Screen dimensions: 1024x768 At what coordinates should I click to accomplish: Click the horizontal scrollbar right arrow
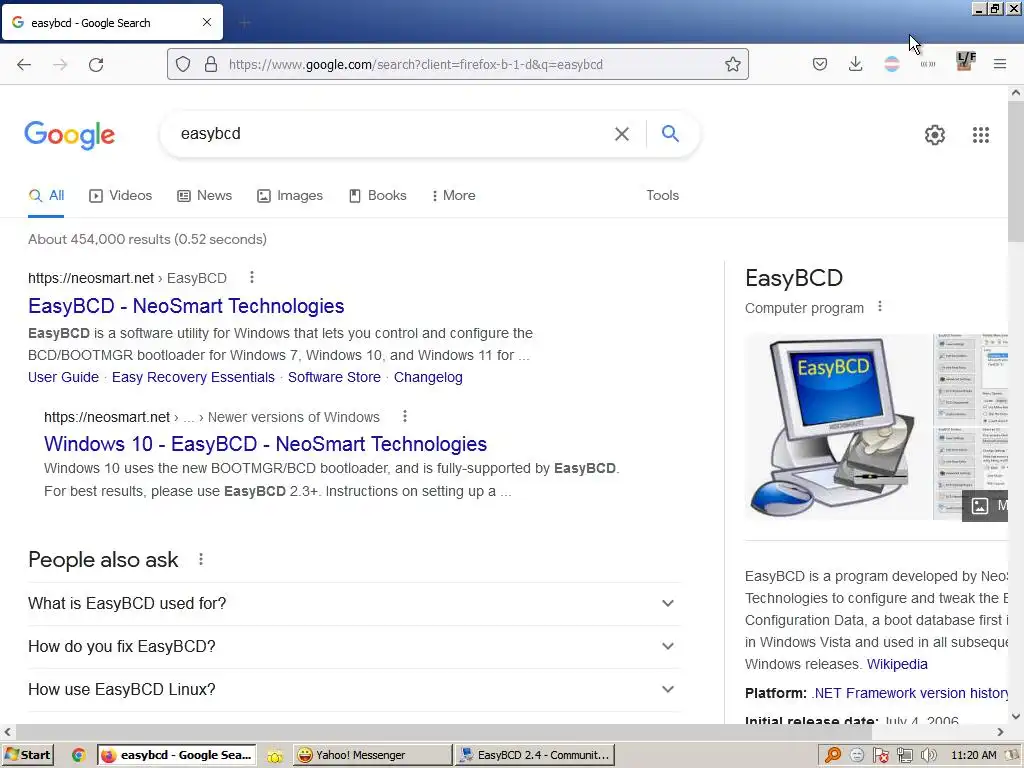click(x=1000, y=732)
